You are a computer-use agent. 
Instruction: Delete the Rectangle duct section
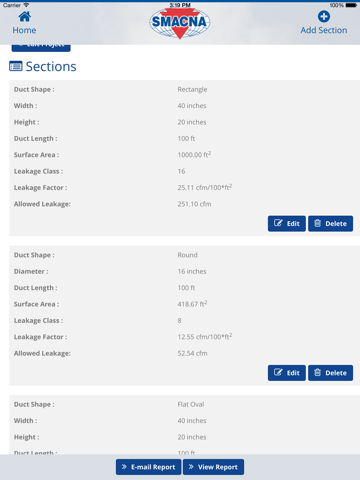(x=330, y=223)
